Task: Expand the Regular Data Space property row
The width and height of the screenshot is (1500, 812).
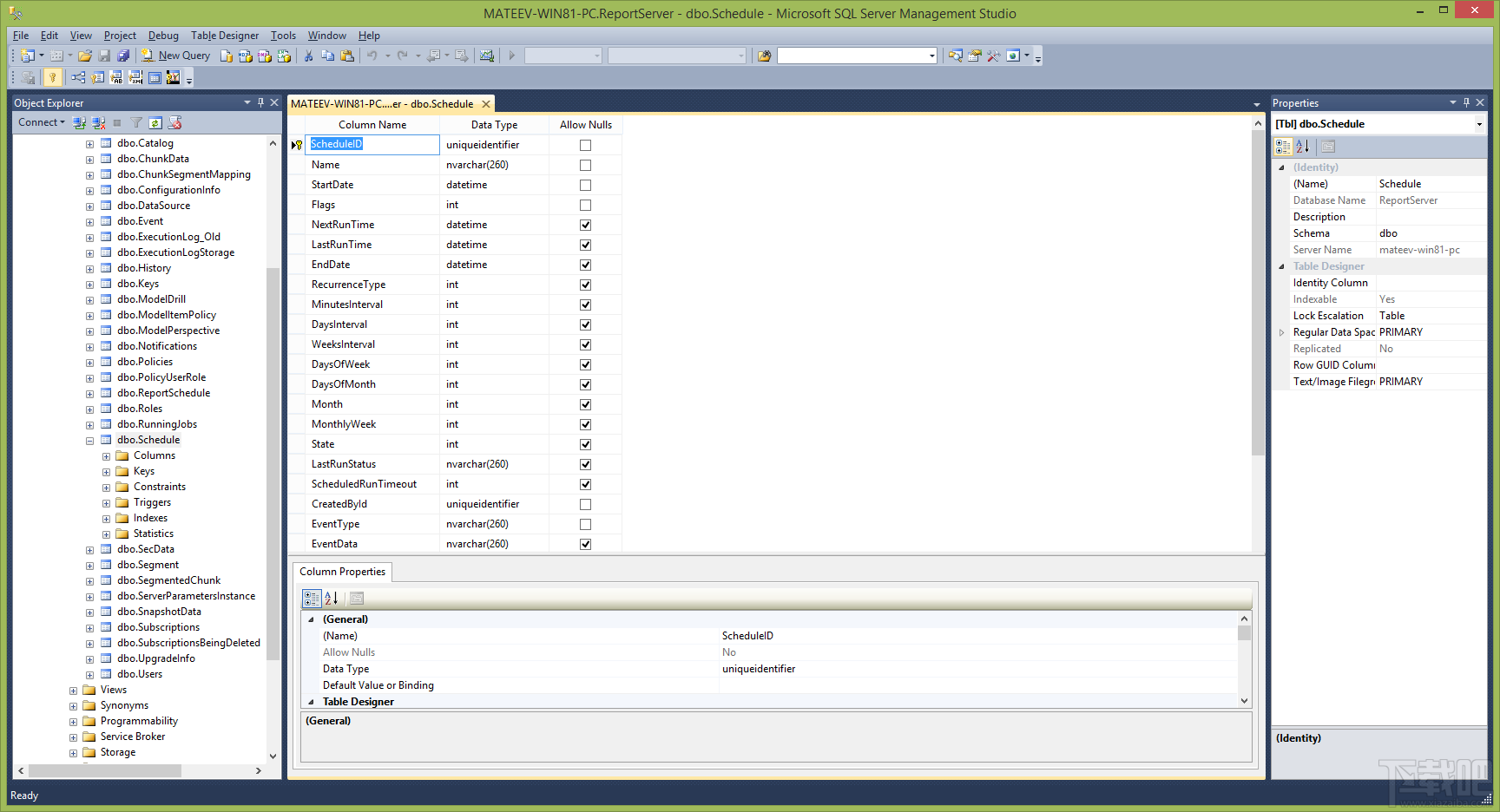Action: [1282, 332]
